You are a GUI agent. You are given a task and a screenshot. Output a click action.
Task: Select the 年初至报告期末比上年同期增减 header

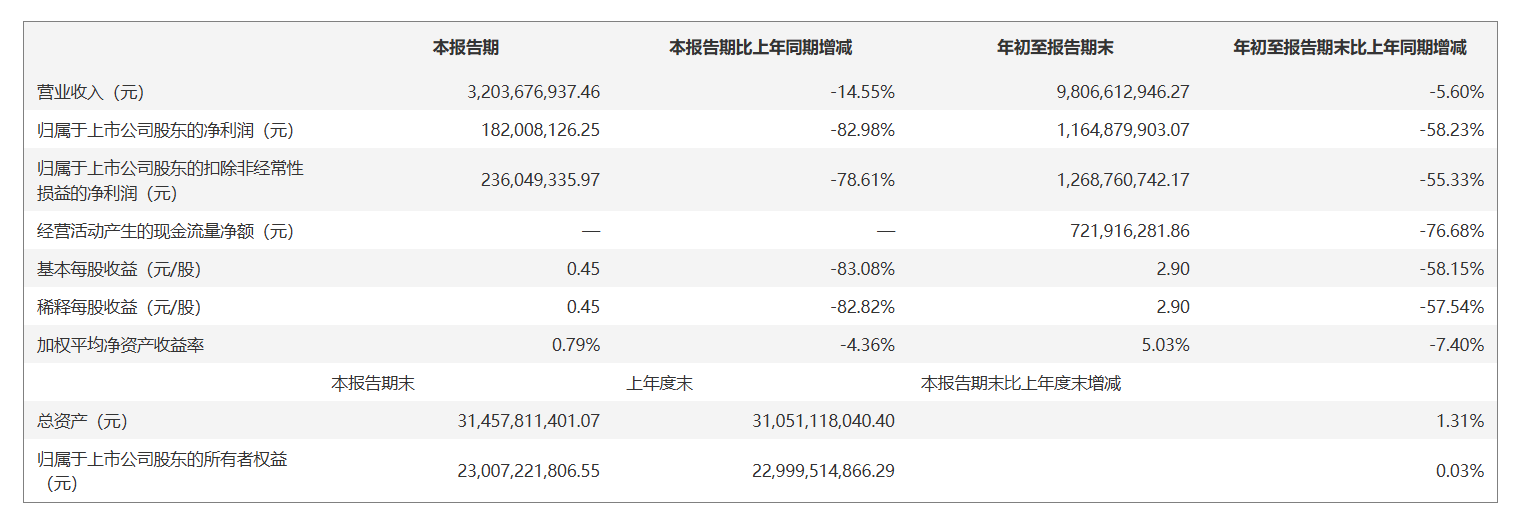[1350, 47]
